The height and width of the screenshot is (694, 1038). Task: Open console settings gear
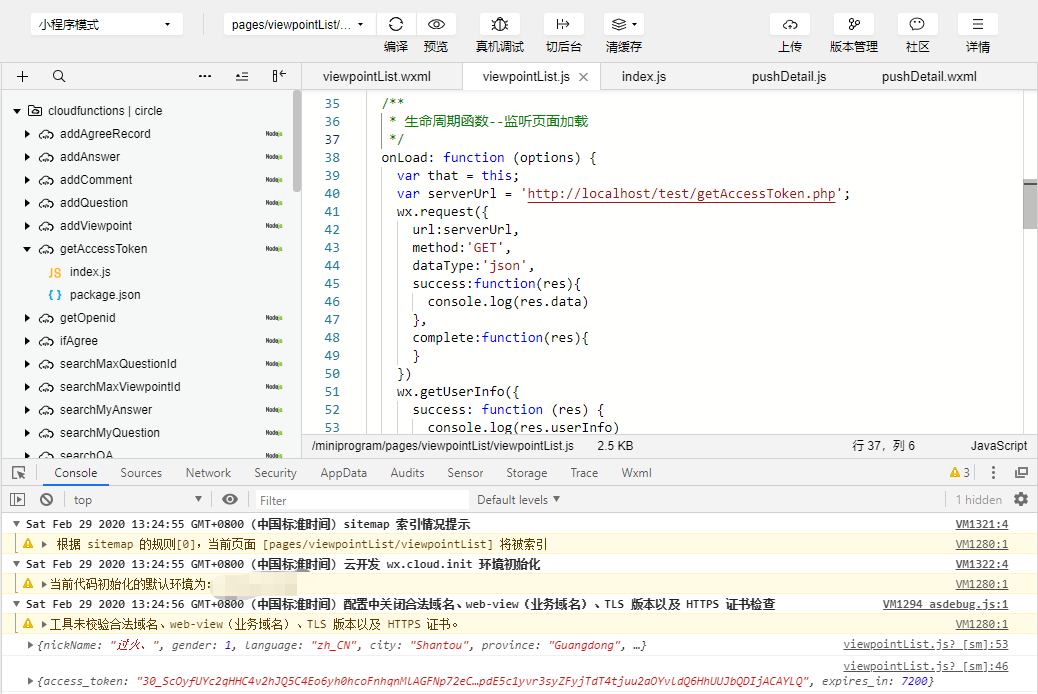click(x=1021, y=499)
